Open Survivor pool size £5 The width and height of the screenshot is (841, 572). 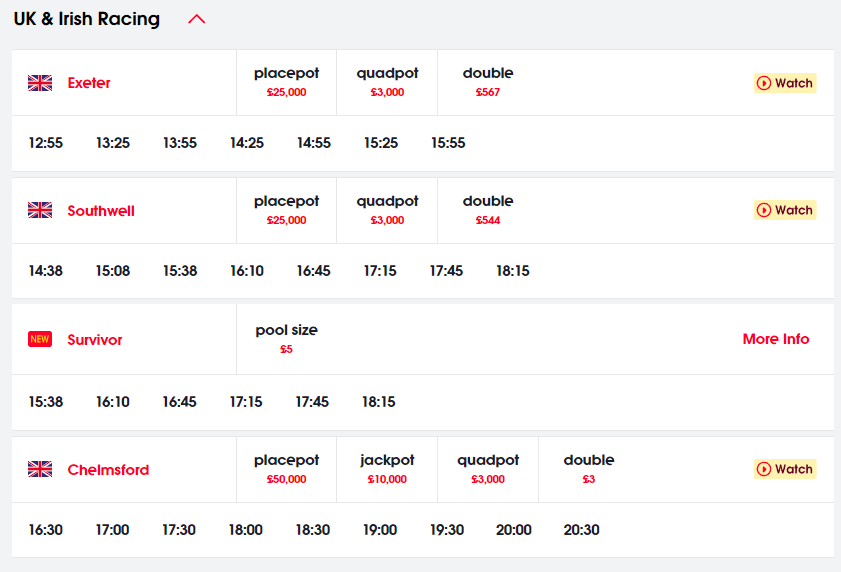[286, 339]
